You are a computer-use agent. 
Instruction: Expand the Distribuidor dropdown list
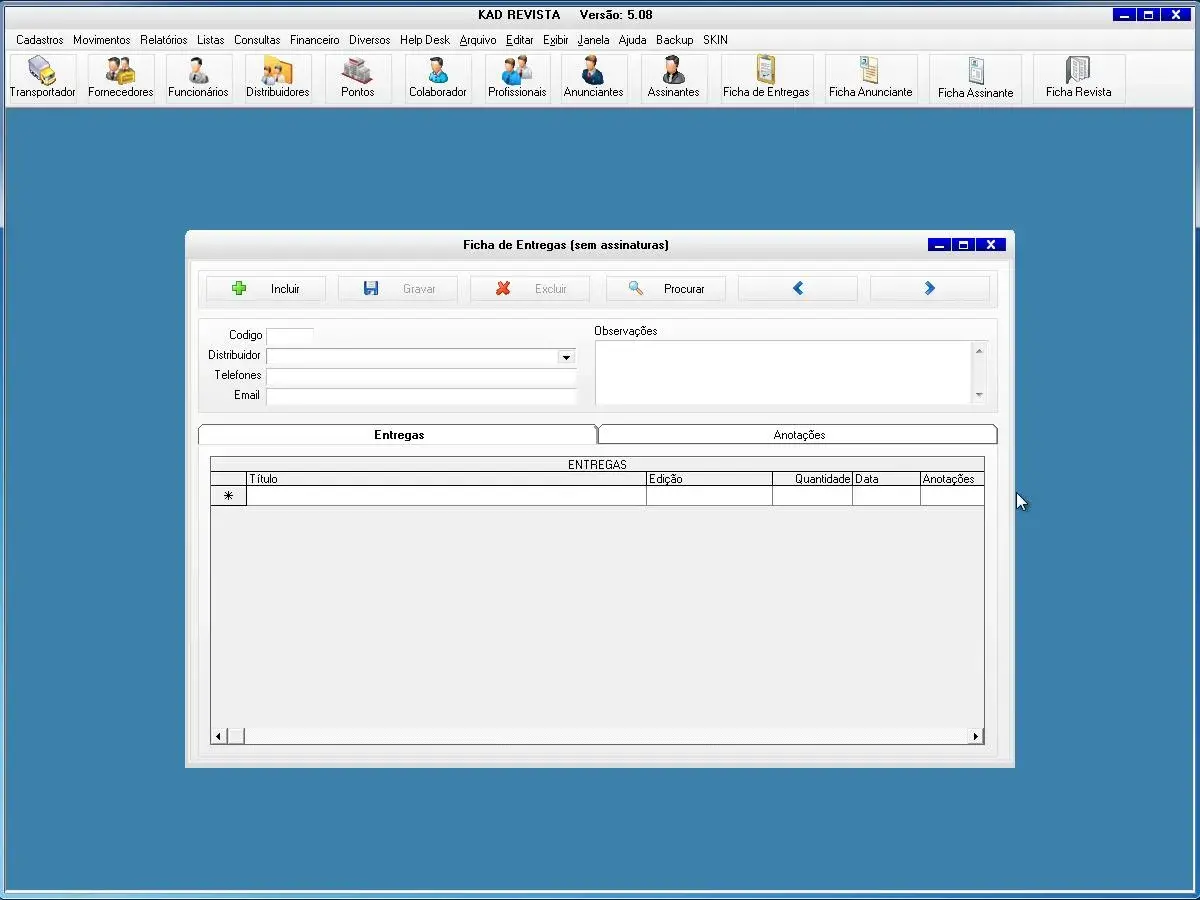click(566, 357)
